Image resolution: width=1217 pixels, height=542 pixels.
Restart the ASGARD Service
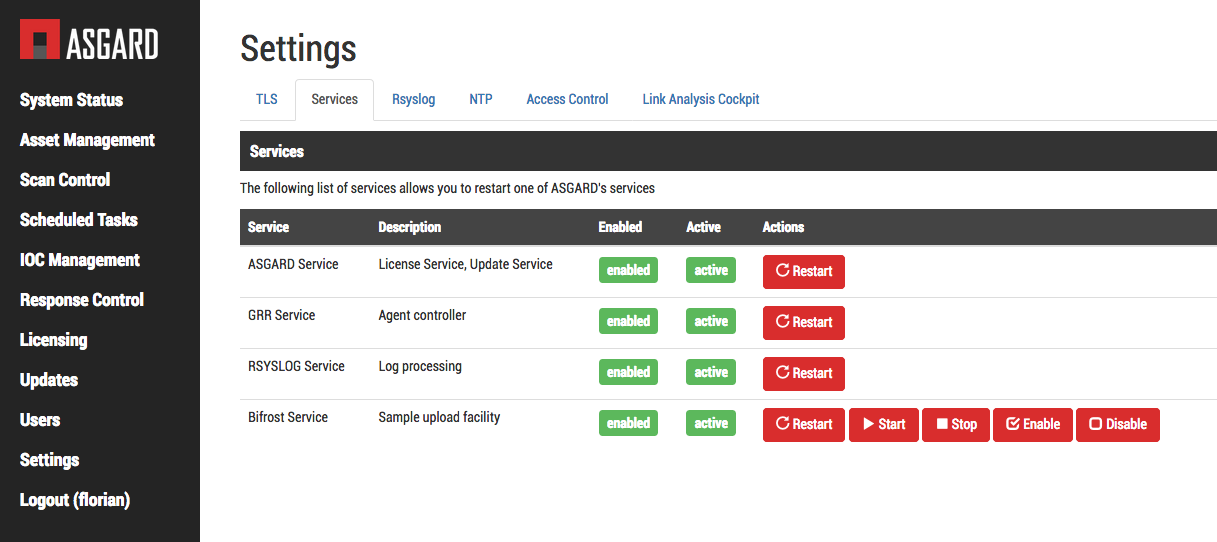[x=803, y=271]
